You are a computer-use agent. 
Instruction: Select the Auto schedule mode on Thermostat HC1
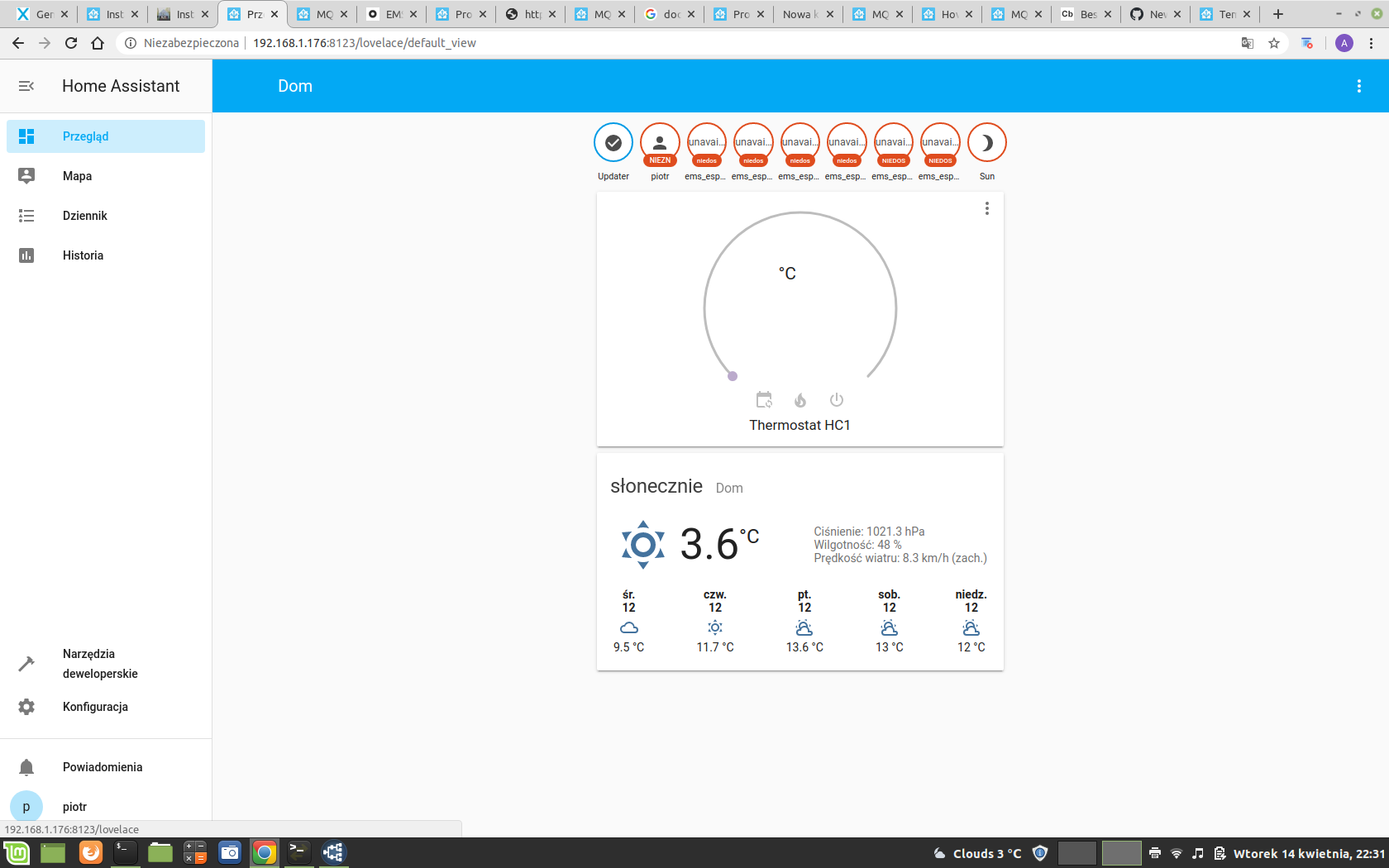(x=763, y=399)
